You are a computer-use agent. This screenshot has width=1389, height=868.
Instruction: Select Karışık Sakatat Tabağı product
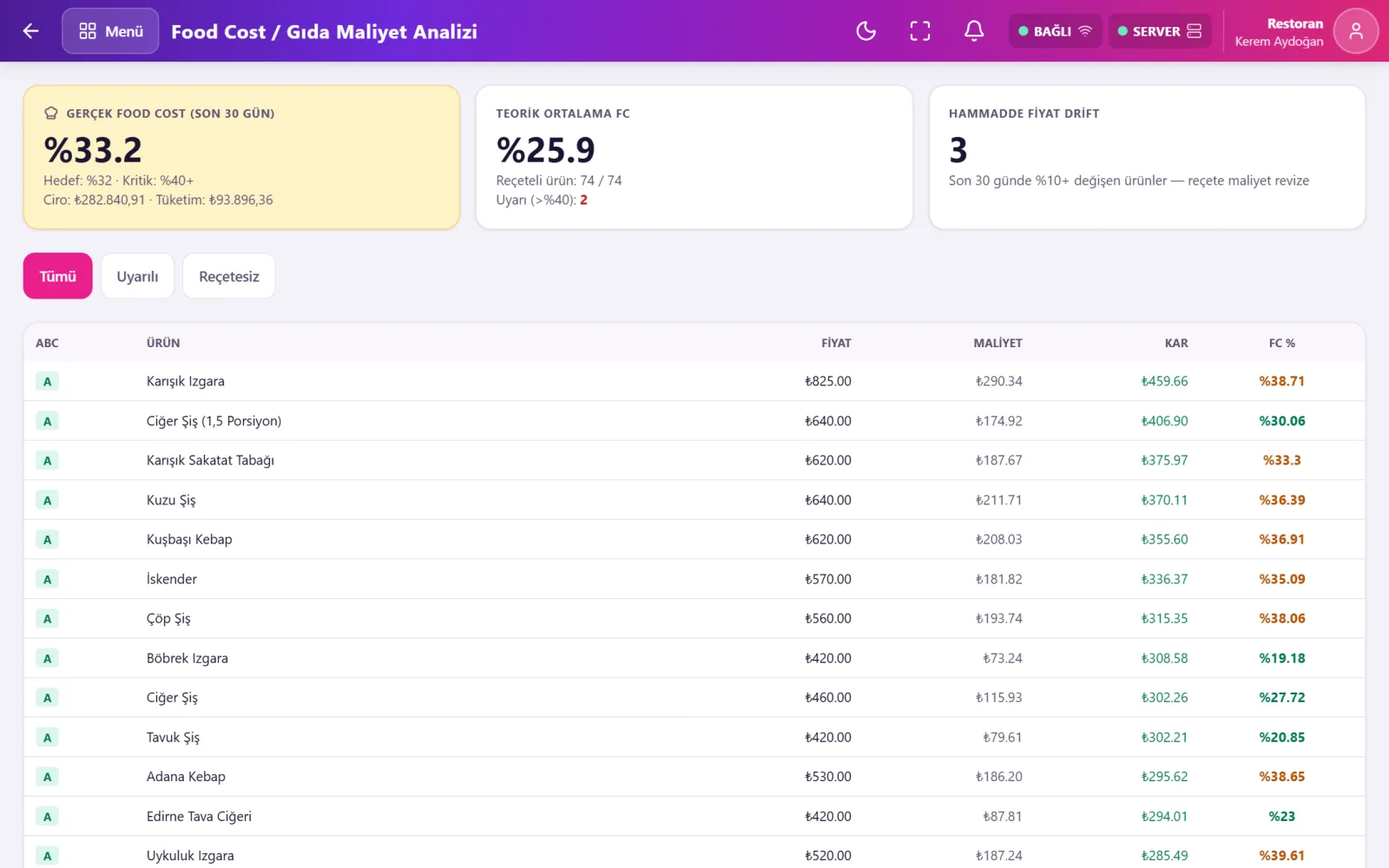(x=210, y=460)
